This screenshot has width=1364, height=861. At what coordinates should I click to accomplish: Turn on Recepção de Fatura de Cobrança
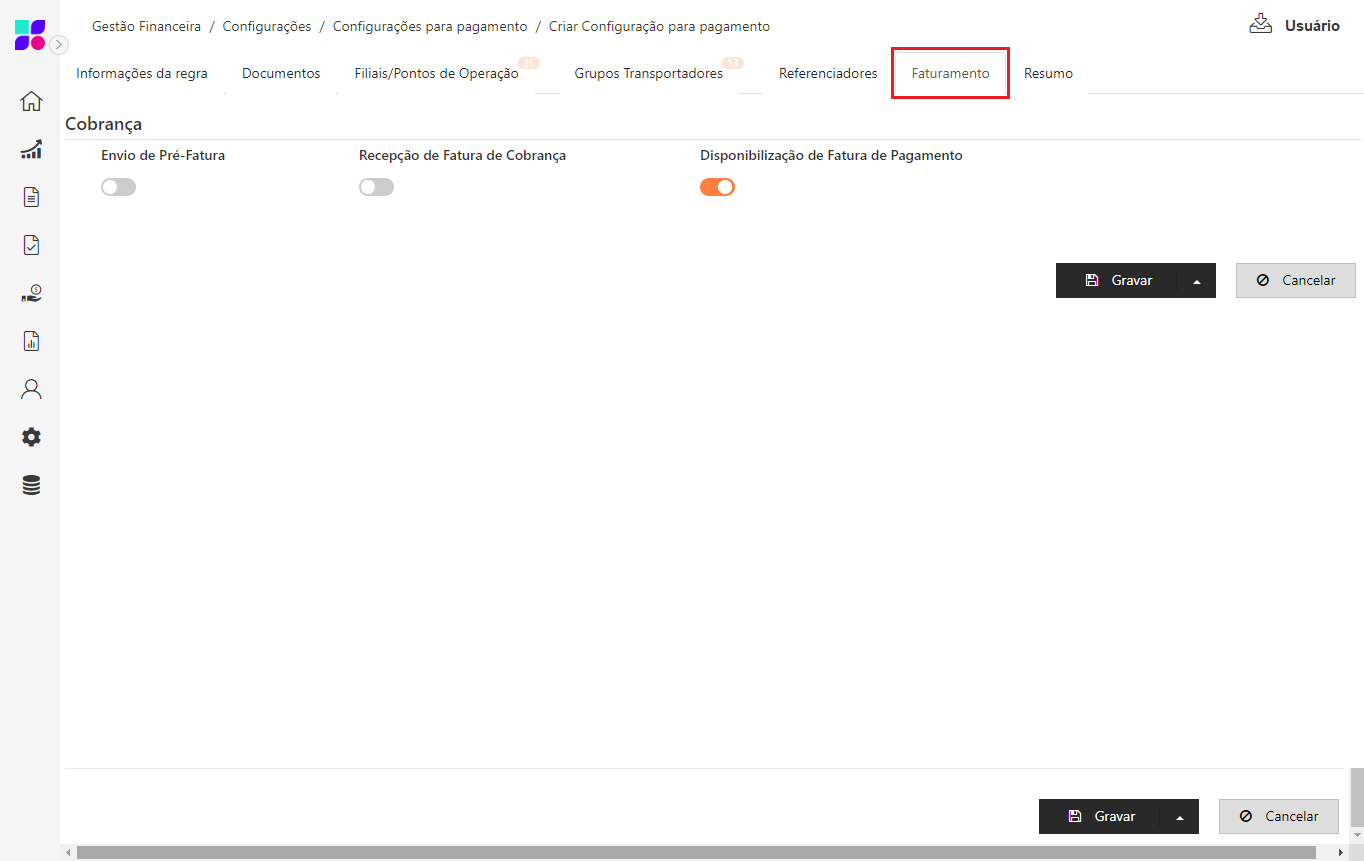point(376,187)
